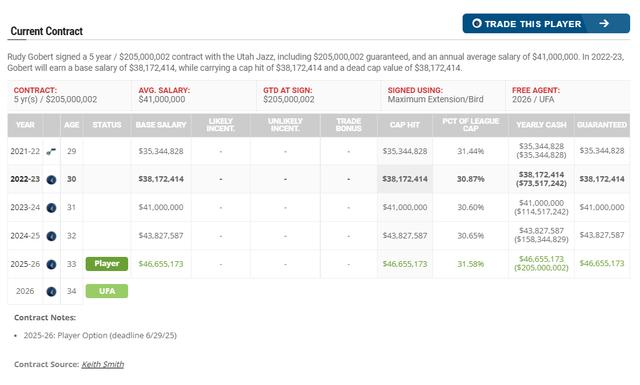Click the Cap Hit column header
Viewport: 640px width, 385px height.
[x=404, y=125]
